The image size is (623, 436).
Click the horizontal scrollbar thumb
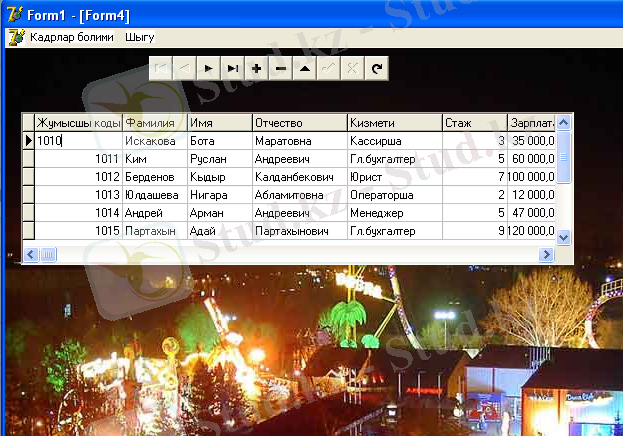[x=48, y=254]
